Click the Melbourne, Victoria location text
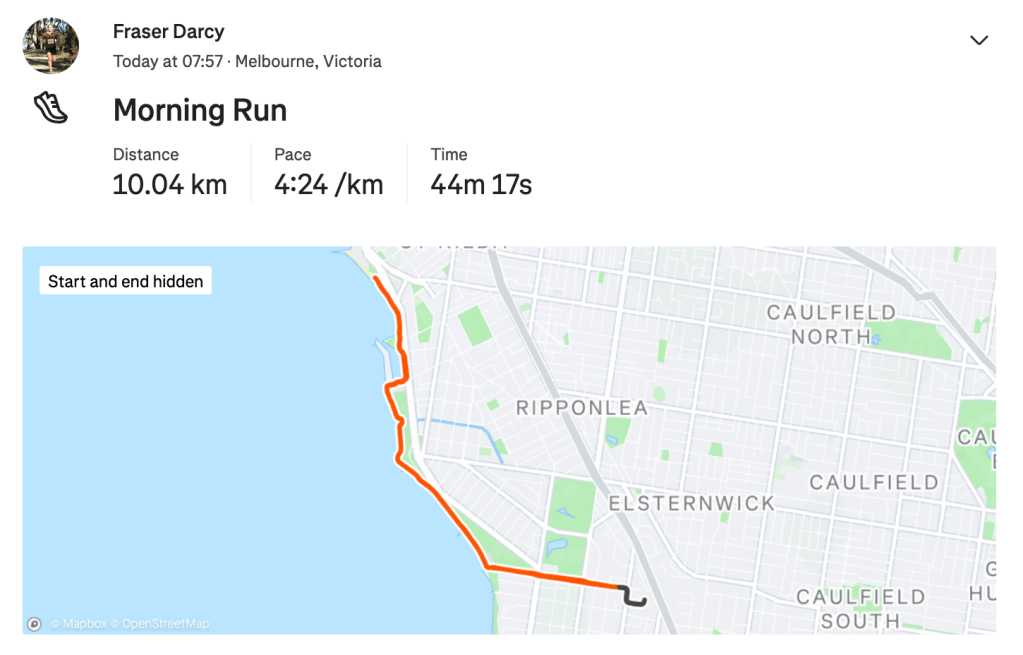 pyautogui.click(x=308, y=61)
